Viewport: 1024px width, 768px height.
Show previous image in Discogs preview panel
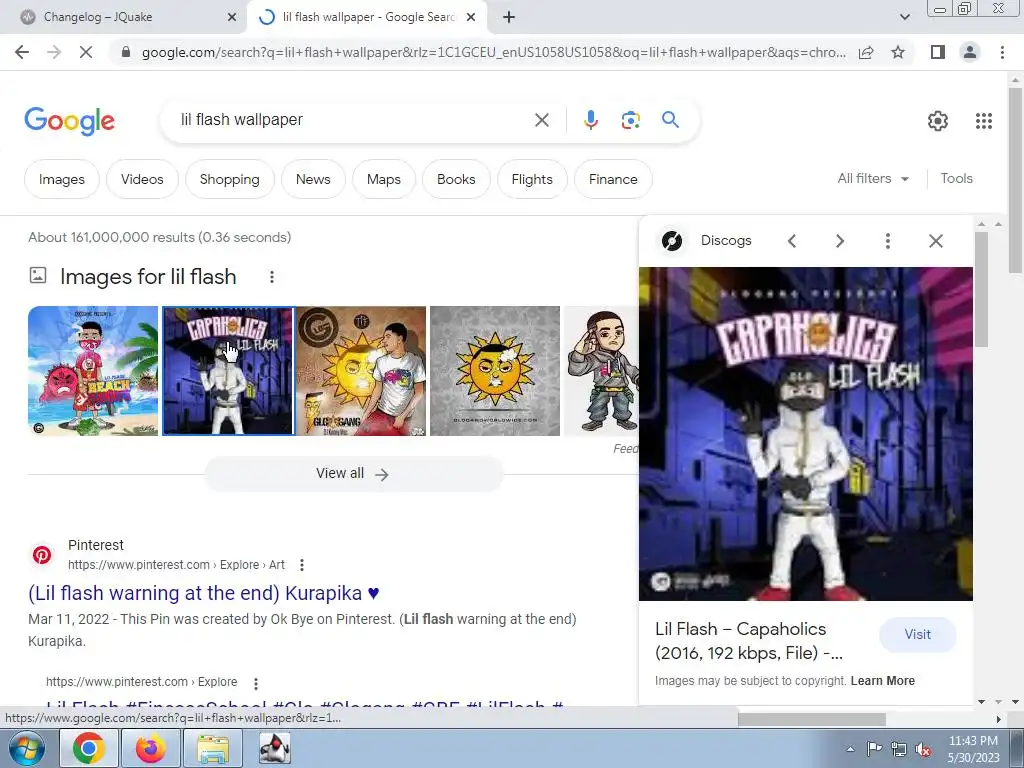point(792,241)
